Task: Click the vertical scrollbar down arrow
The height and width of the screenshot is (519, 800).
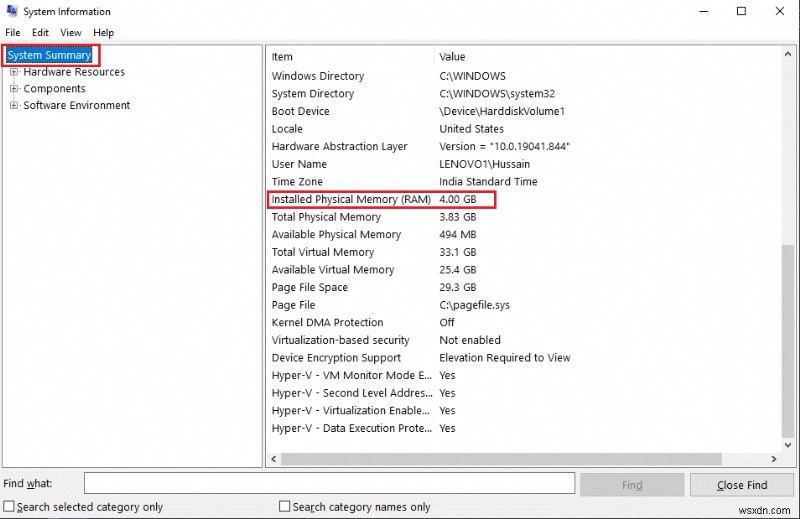Action: 788,445
